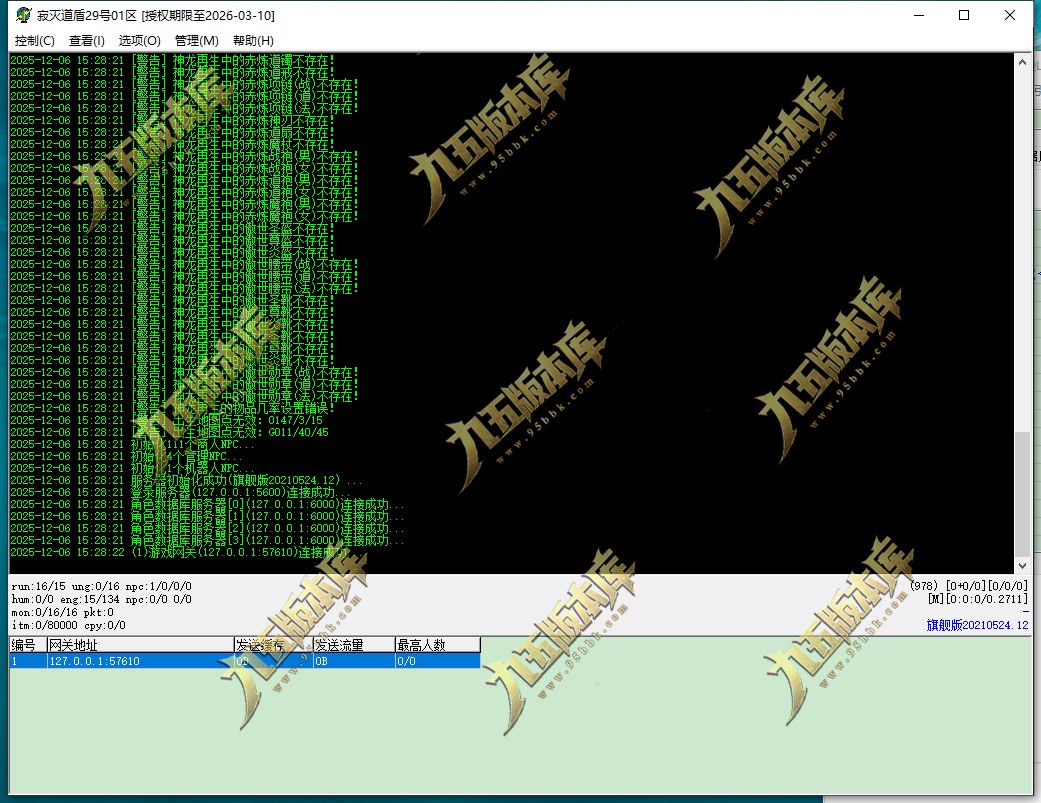Click the 发送缓存 column header
Viewport: 1041px width, 803px height.
(274, 645)
